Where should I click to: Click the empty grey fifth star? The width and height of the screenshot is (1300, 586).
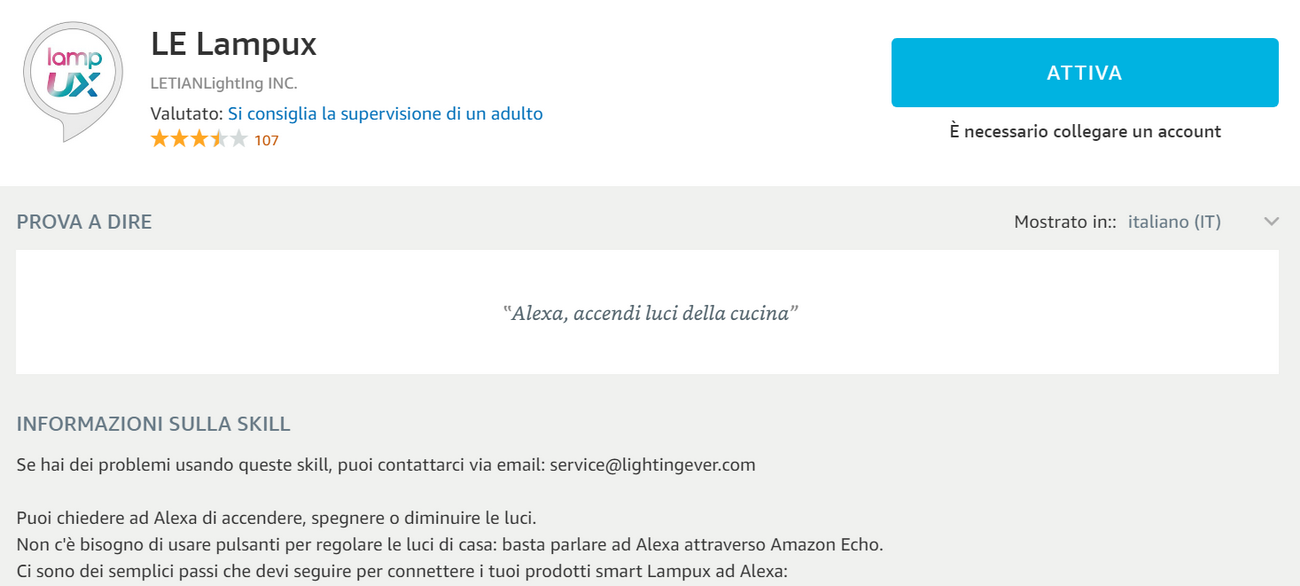pos(238,140)
